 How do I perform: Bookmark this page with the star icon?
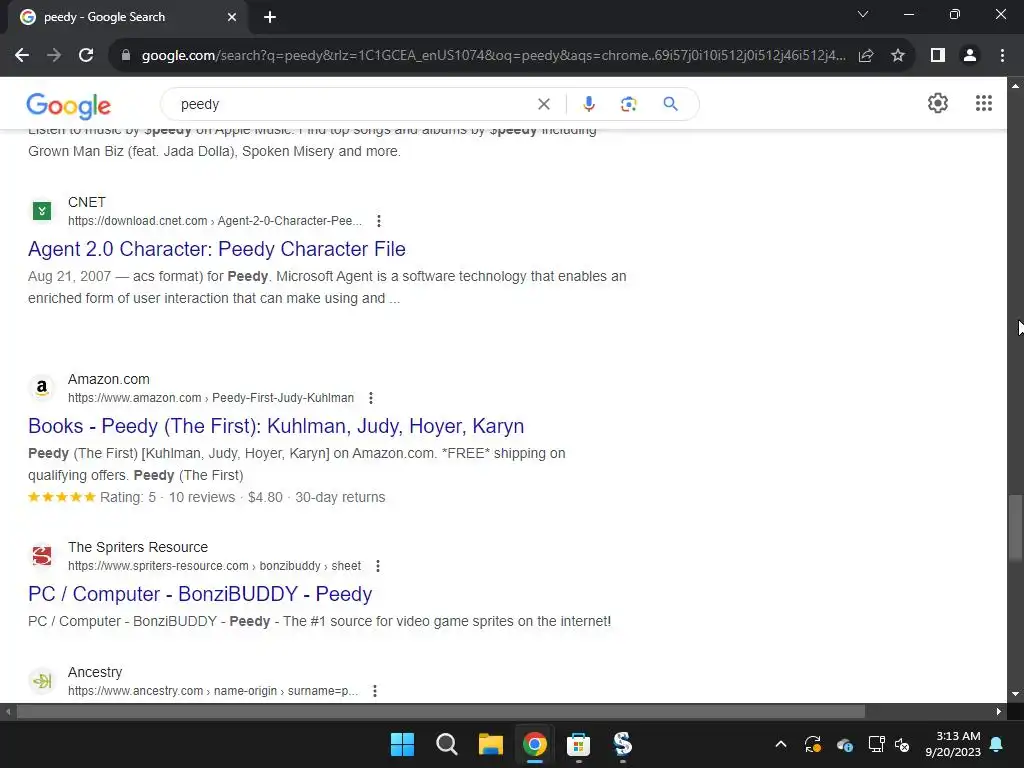click(898, 56)
